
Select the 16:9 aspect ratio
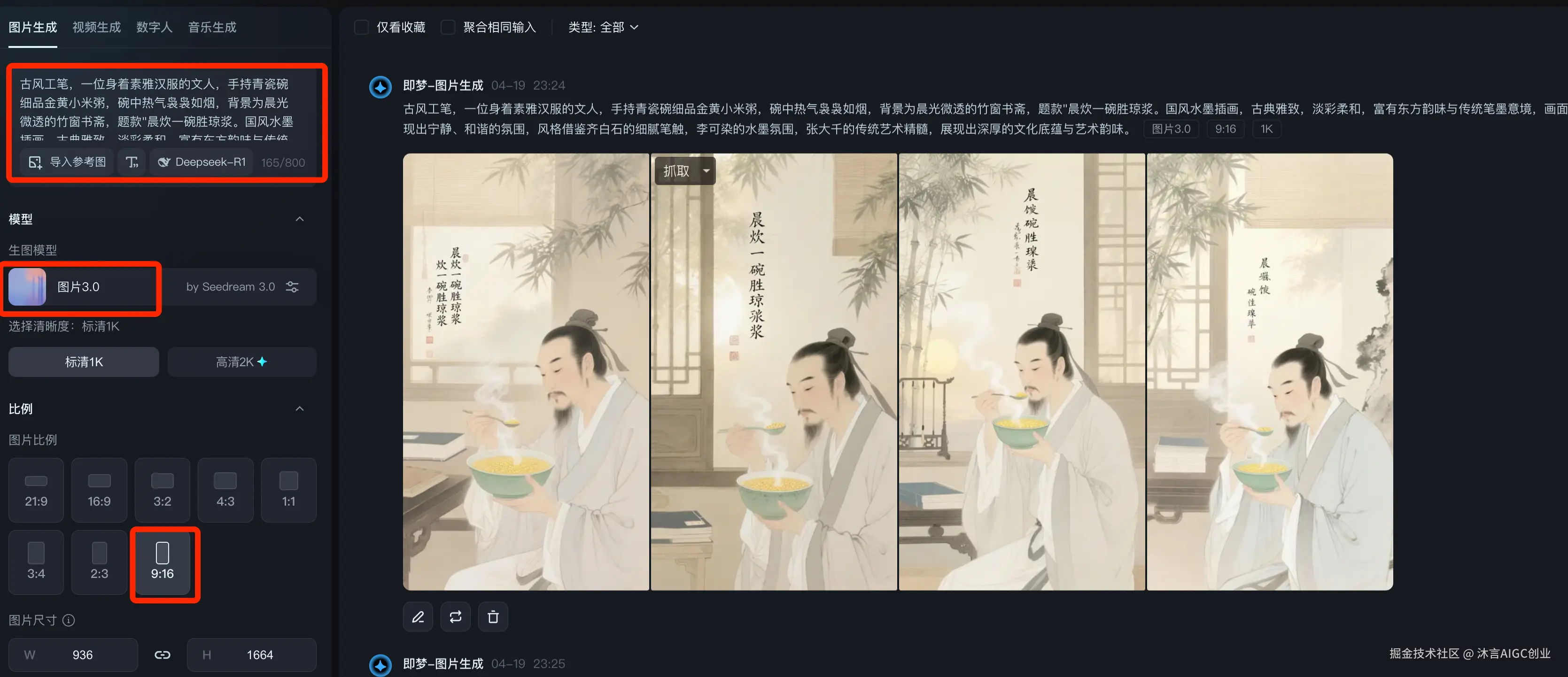pyautogui.click(x=99, y=490)
